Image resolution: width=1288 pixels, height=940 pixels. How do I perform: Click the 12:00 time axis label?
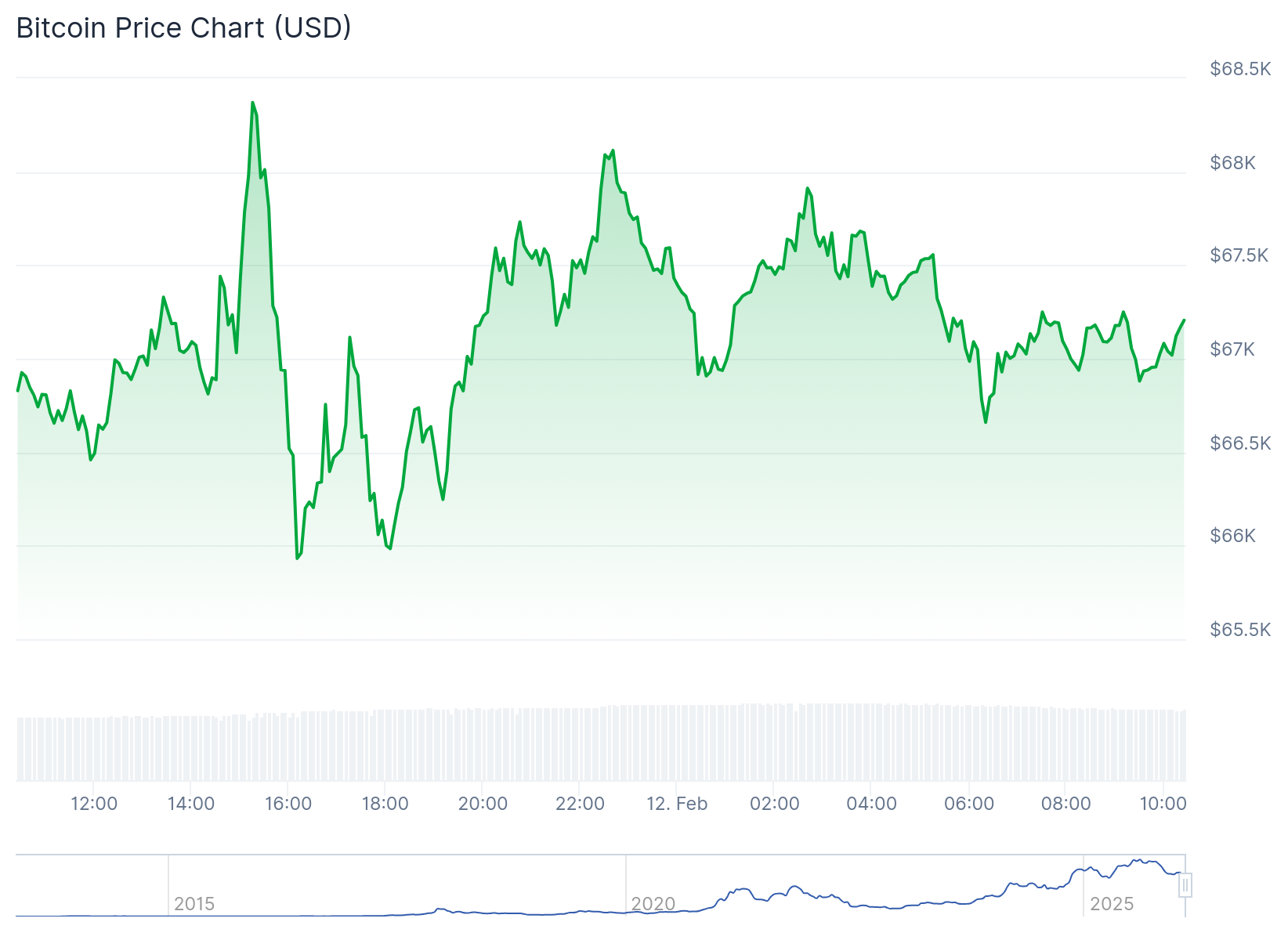click(x=94, y=804)
